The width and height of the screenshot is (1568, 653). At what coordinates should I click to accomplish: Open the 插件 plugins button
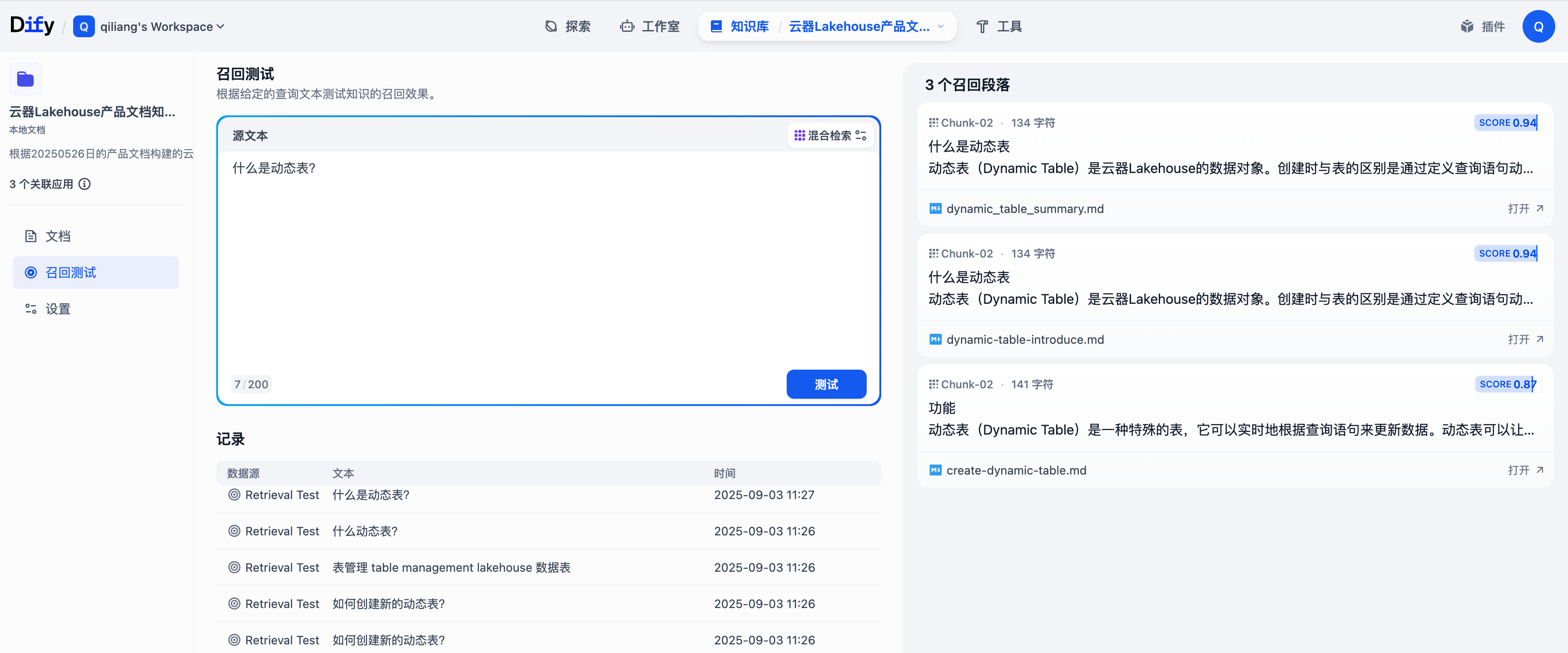click(1483, 27)
